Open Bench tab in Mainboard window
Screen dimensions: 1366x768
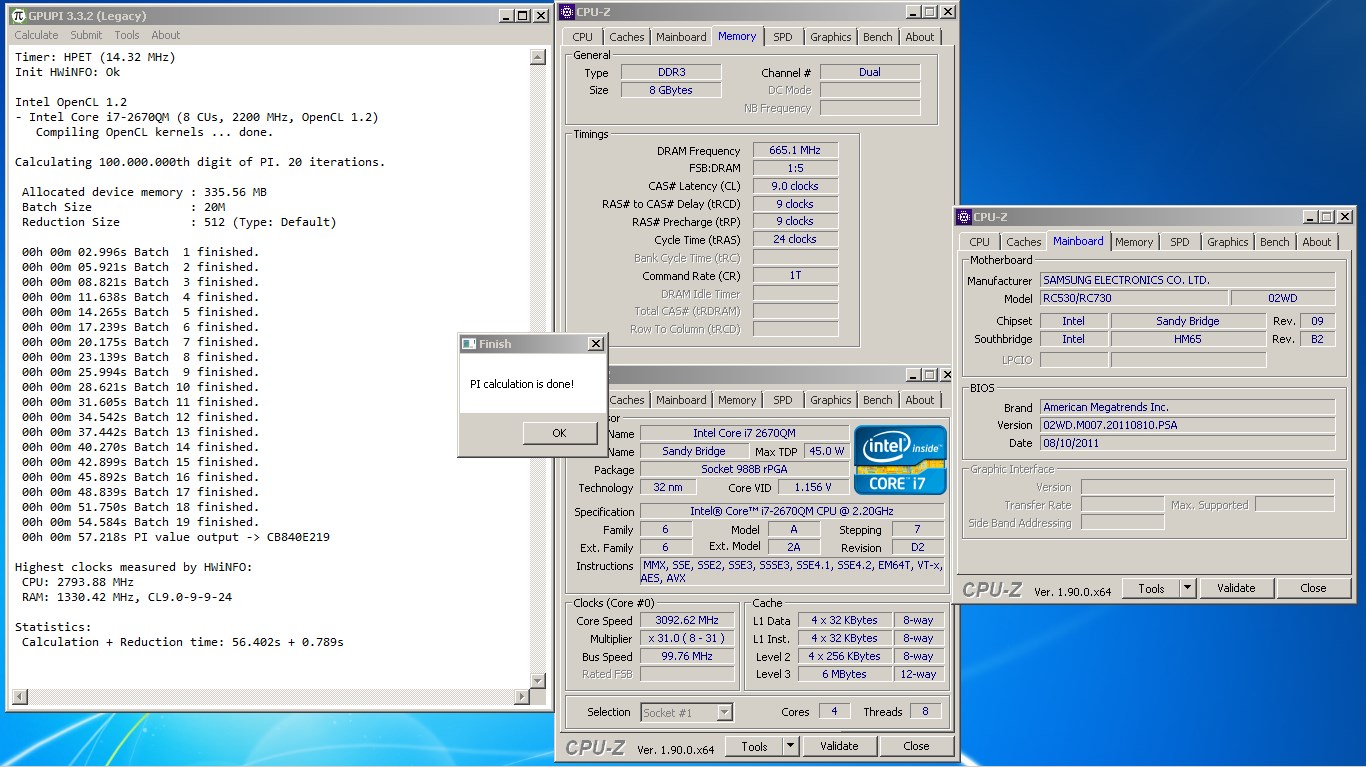click(1275, 242)
